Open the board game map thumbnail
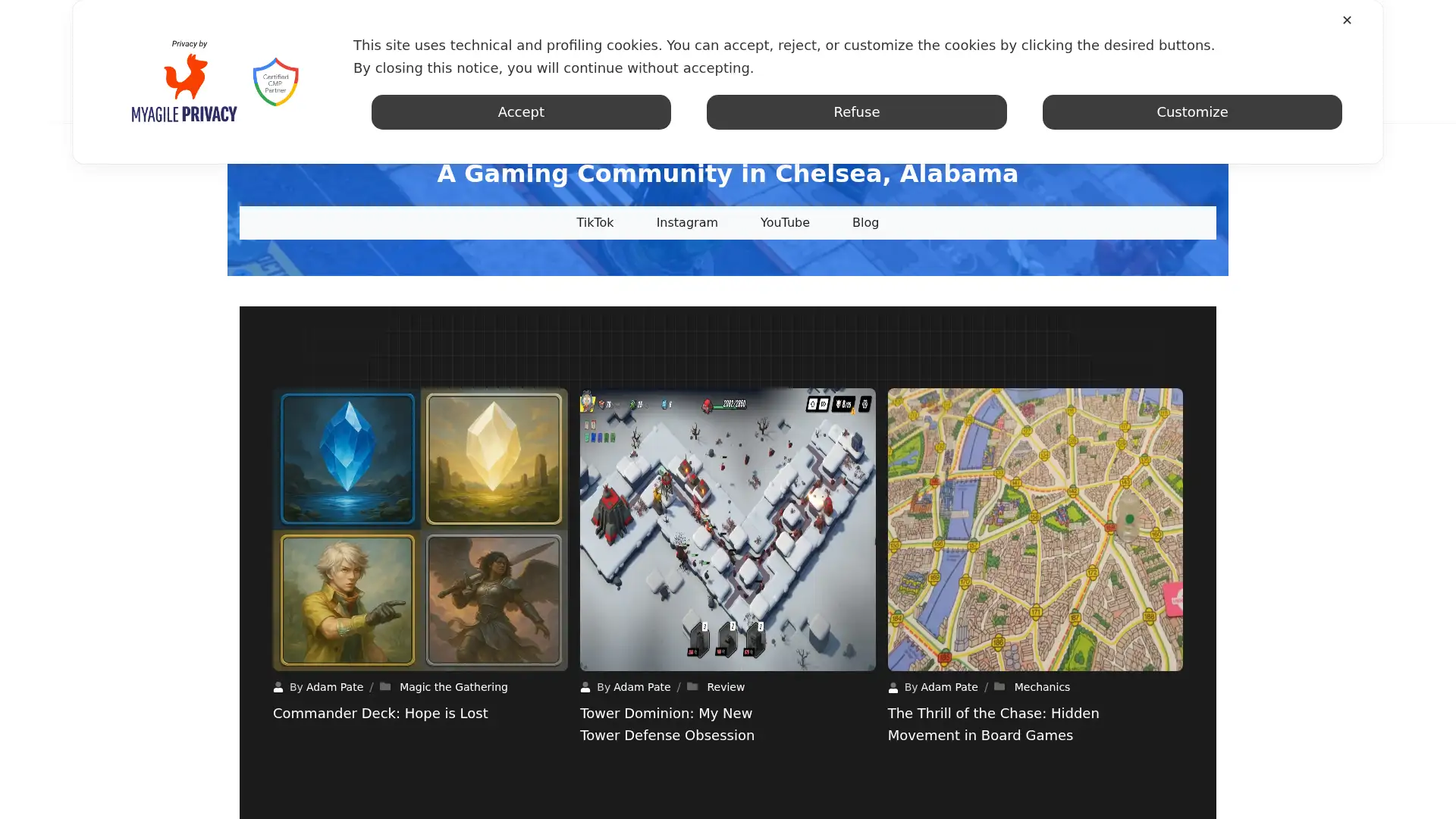The height and width of the screenshot is (819, 1456). point(1034,529)
